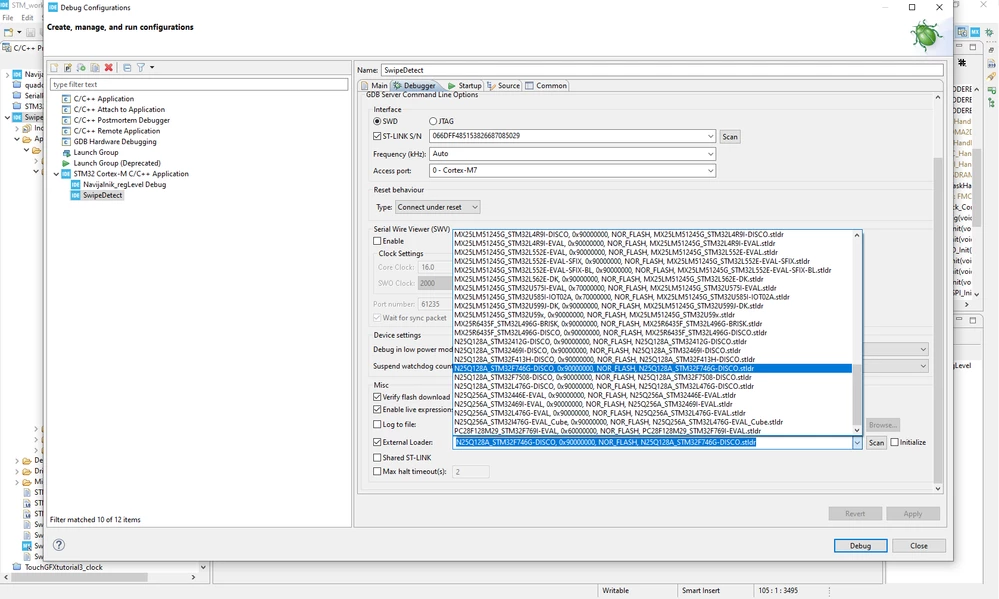
Task: Click the Close button
Action: click(919, 546)
